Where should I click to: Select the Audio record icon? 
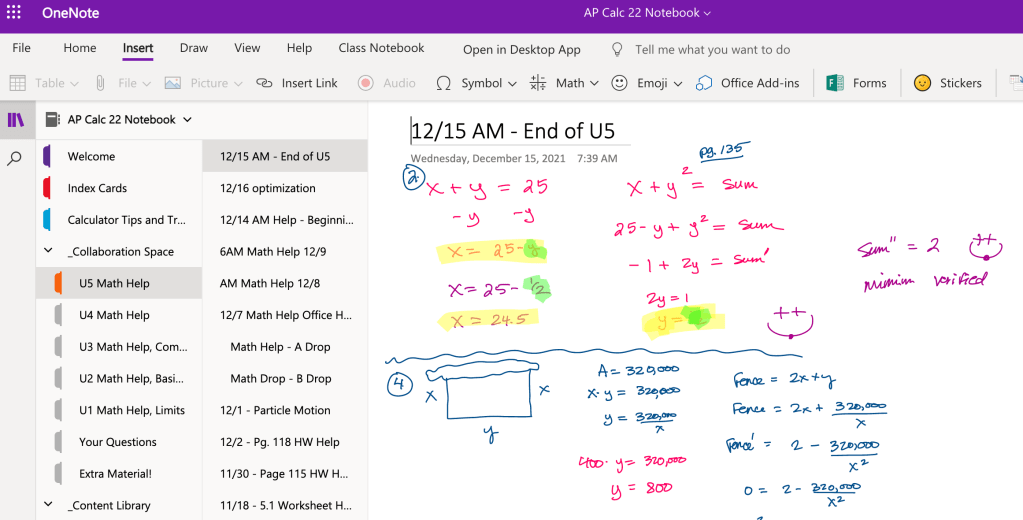point(366,83)
